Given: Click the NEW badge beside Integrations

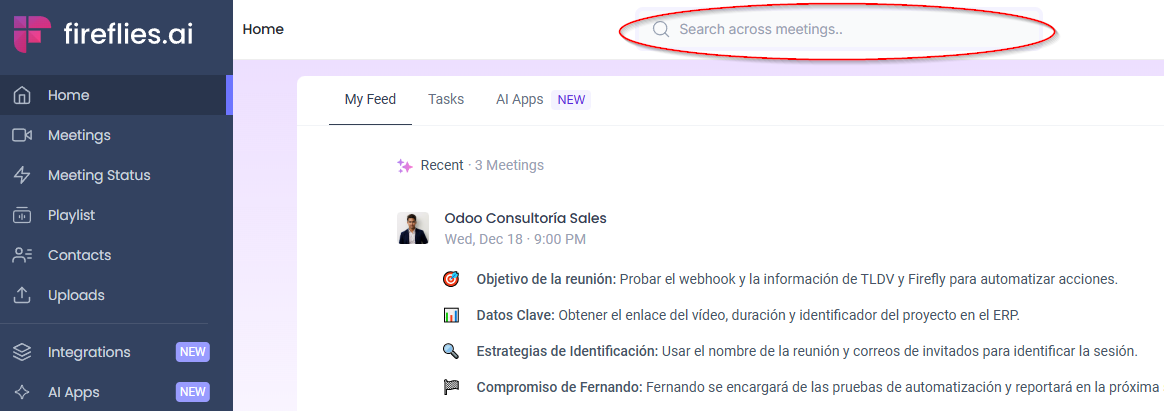Looking at the screenshot, I should tap(193, 353).
